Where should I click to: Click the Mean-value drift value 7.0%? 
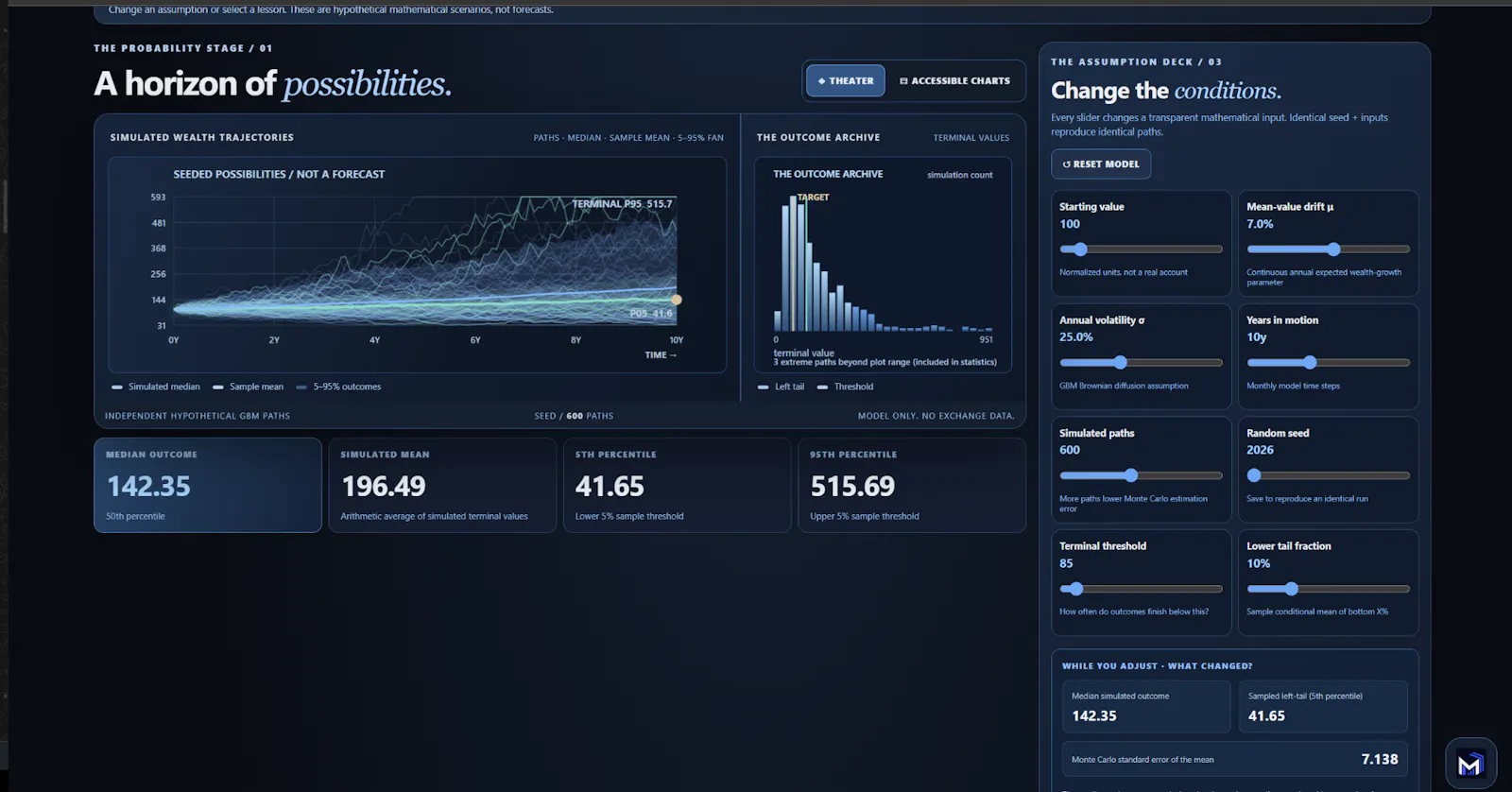1260,224
